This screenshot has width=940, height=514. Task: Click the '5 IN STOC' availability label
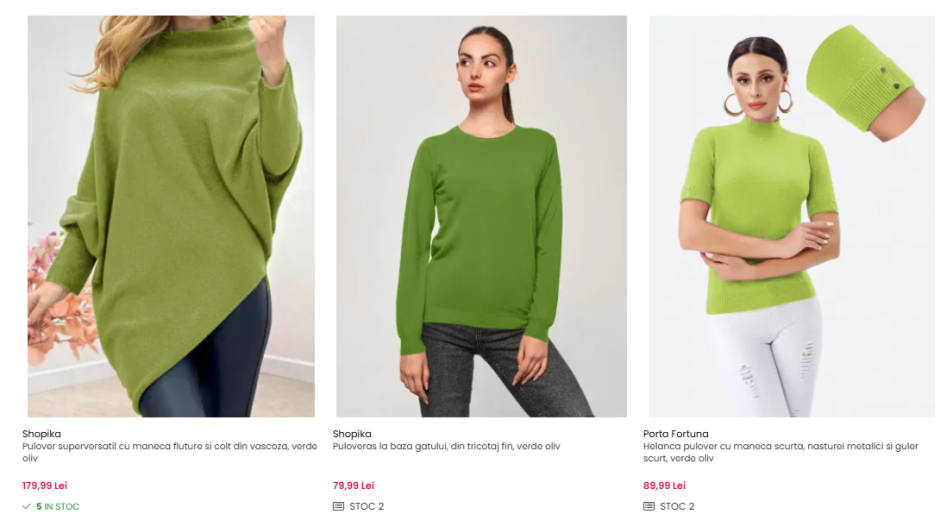(58, 506)
